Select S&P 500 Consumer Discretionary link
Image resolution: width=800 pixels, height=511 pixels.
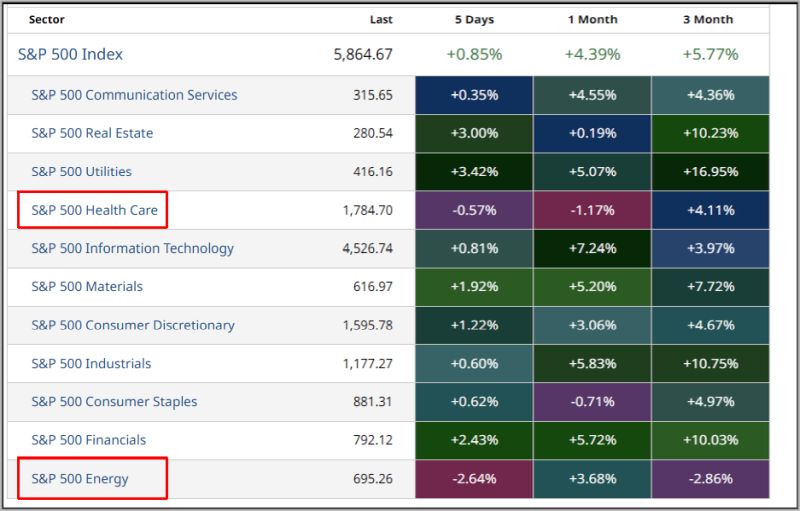133,325
